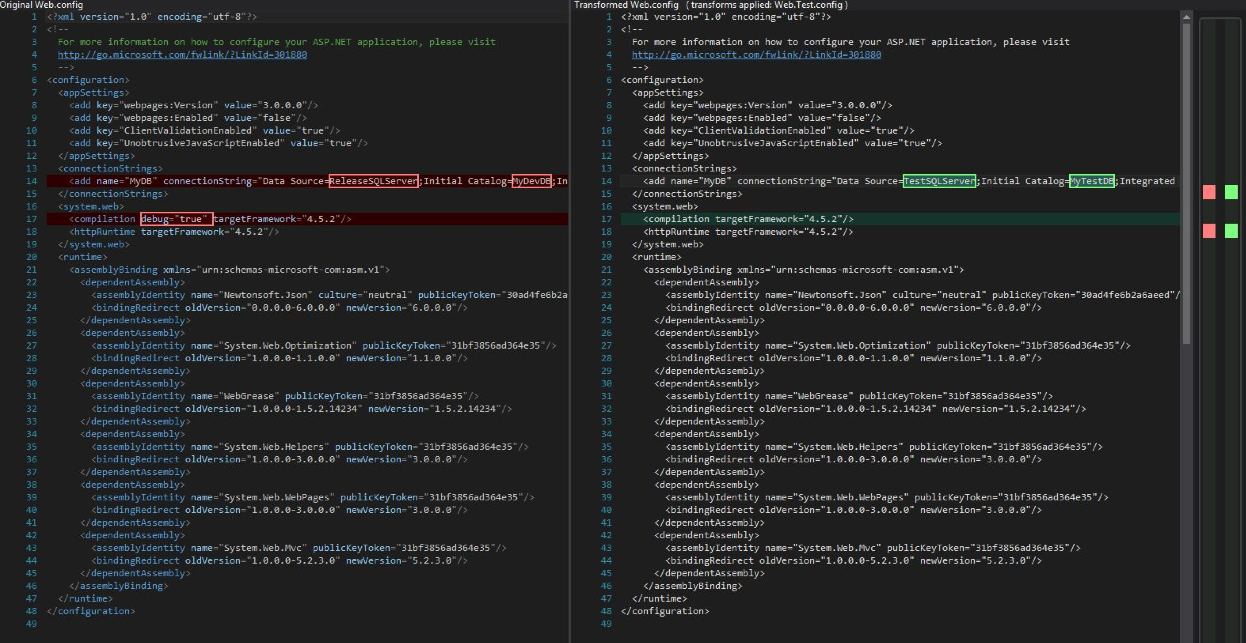Screen dimensions: 1246x643
Task: Click the highlighted TestSQLServer text in the transformed pane
Action: 939,181
